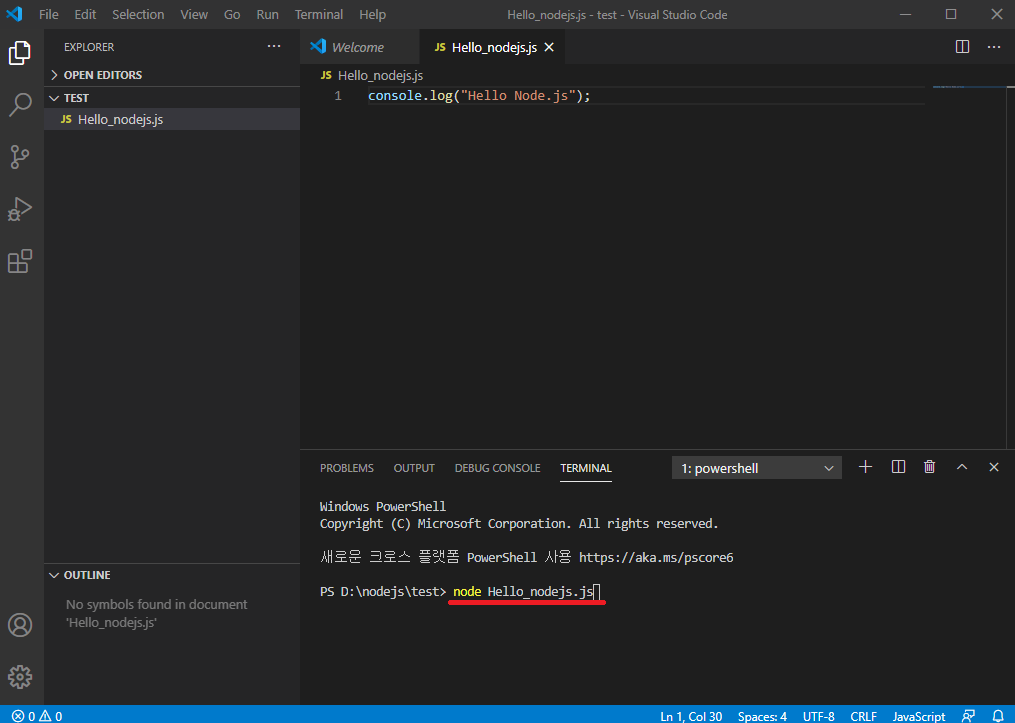This screenshot has width=1015, height=723.
Task: Open the Go menu
Action: pos(232,14)
